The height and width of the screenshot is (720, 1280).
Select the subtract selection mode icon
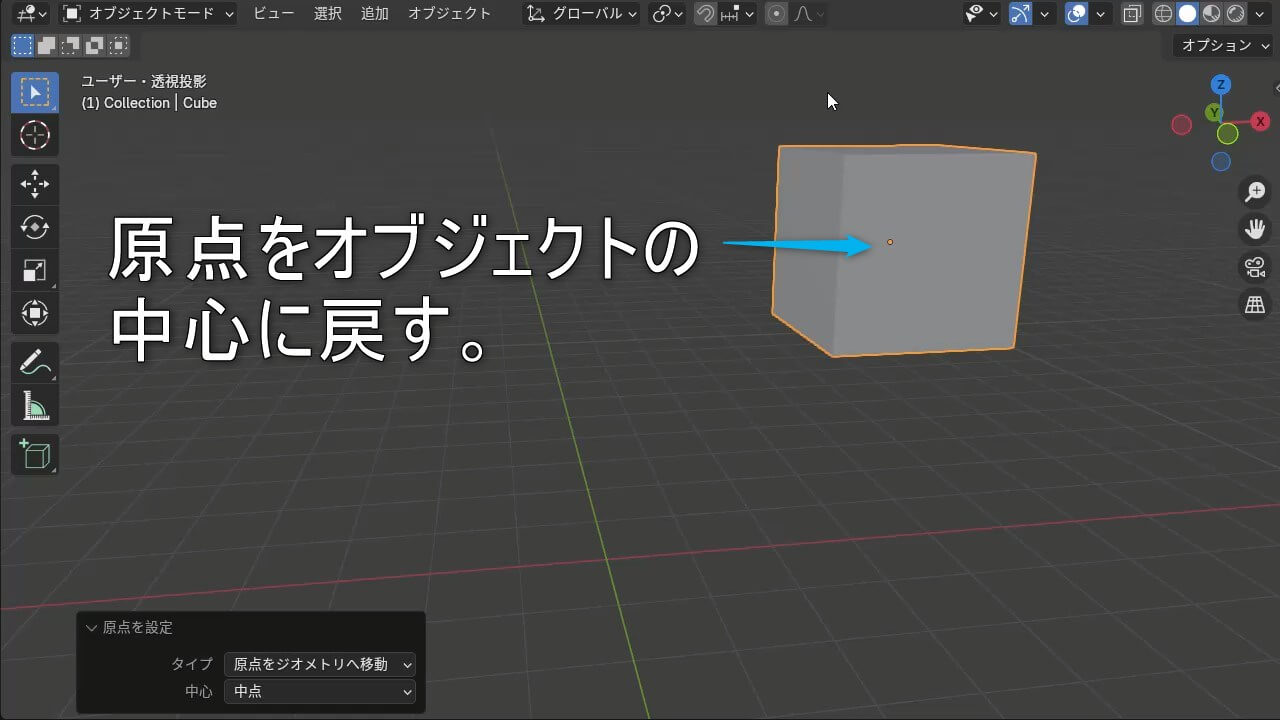(x=70, y=45)
